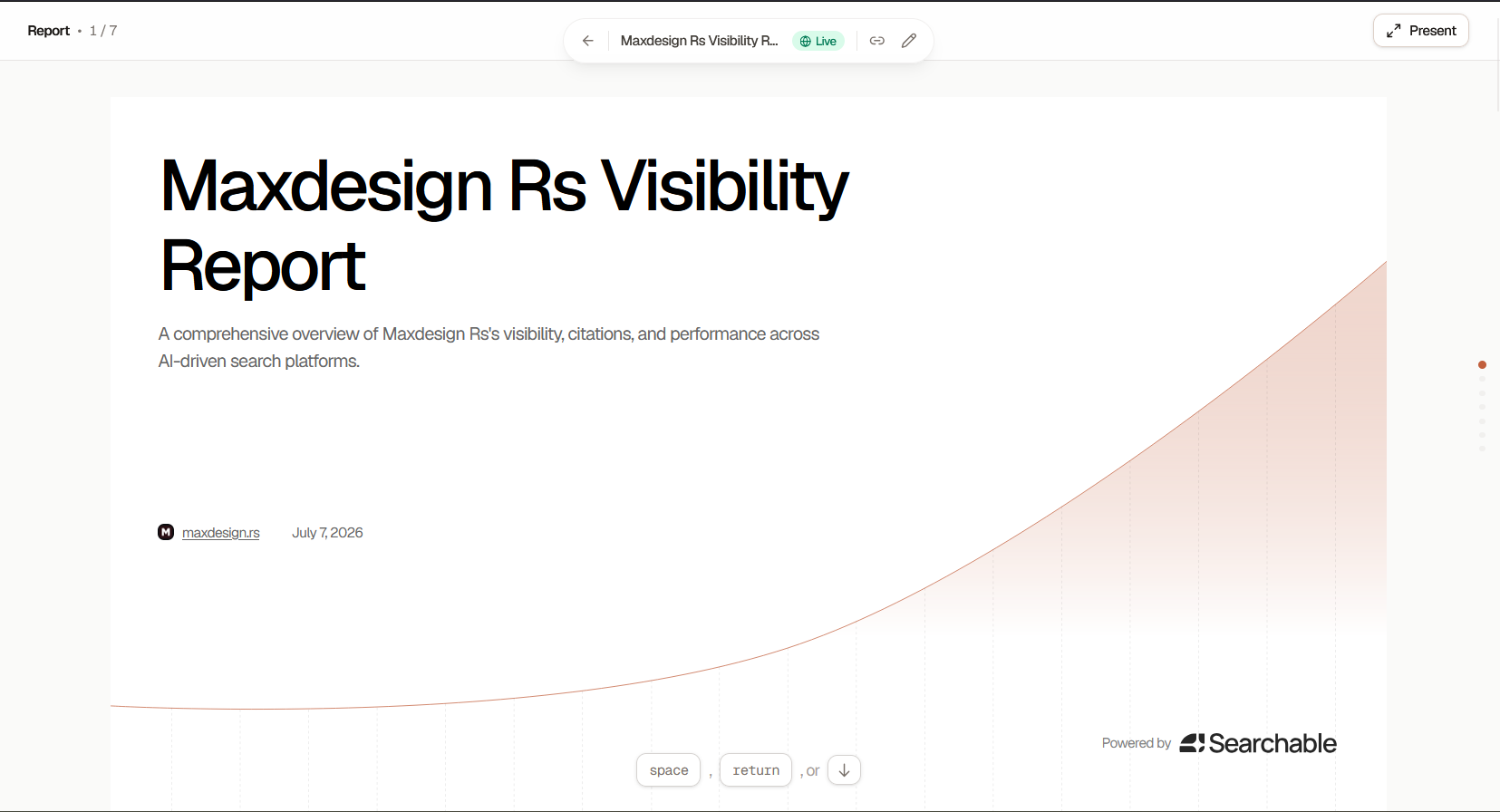
Task: Click the 1 / 7 page counter
Action: click(x=103, y=31)
